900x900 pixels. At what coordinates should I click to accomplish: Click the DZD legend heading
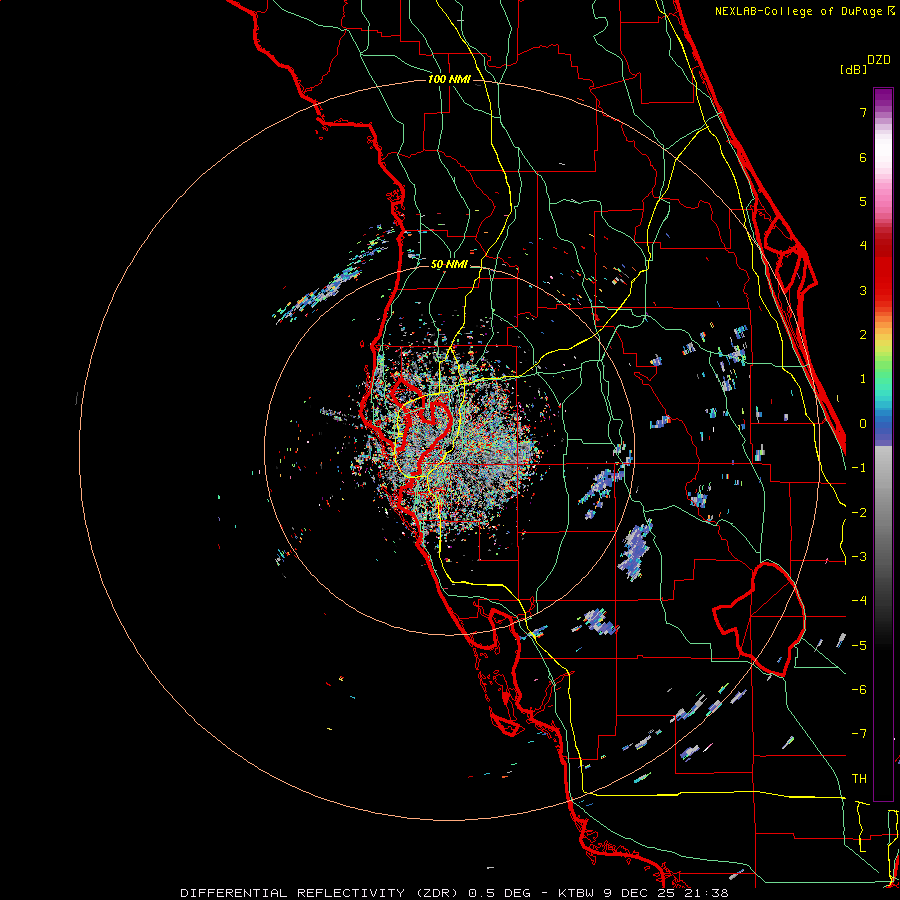click(879, 60)
